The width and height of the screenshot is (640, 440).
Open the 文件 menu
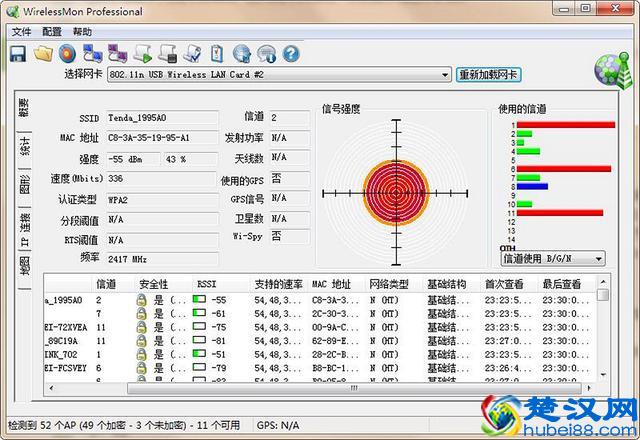[x=21, y=32]
